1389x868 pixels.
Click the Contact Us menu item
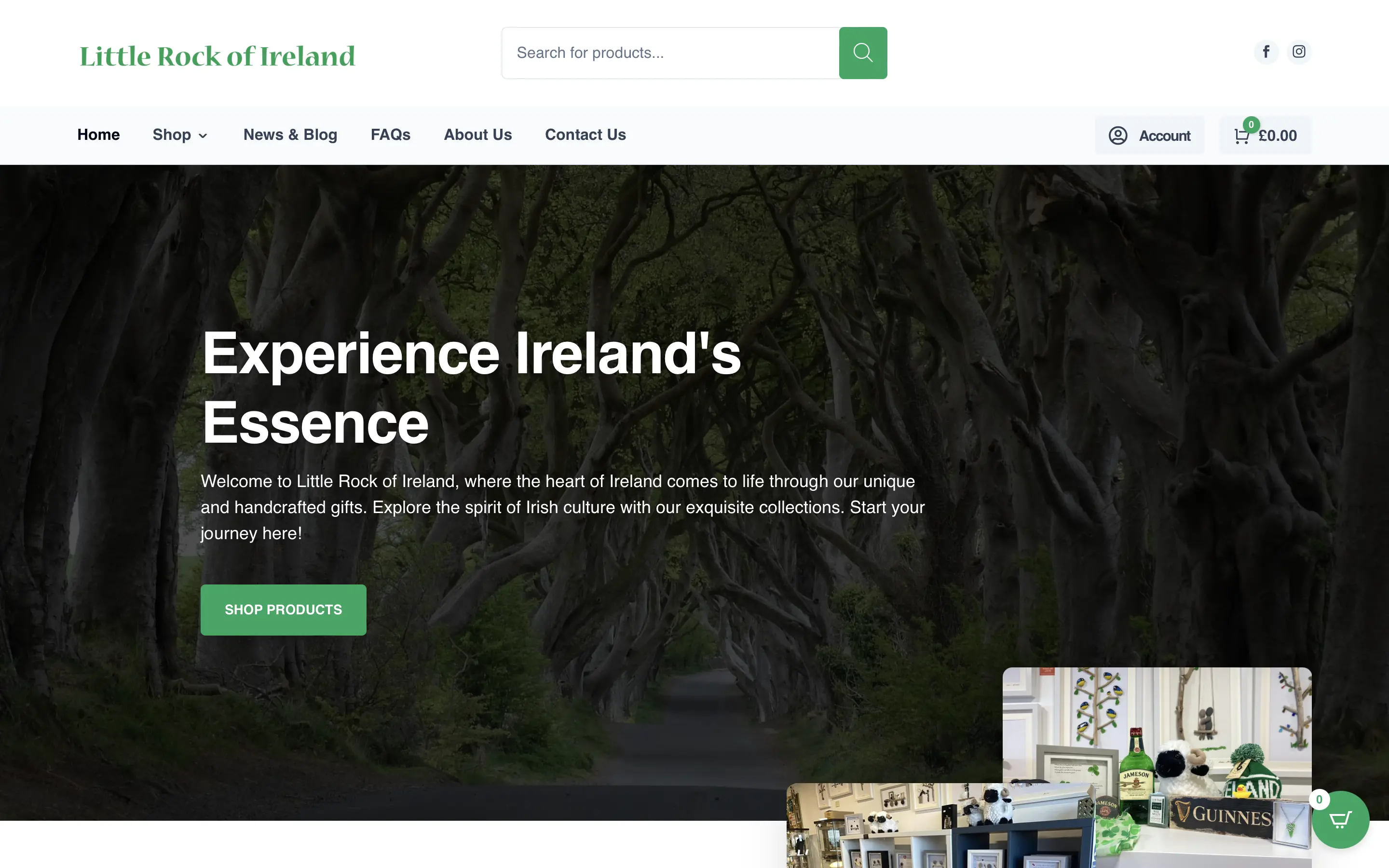(x=585, y=134)
